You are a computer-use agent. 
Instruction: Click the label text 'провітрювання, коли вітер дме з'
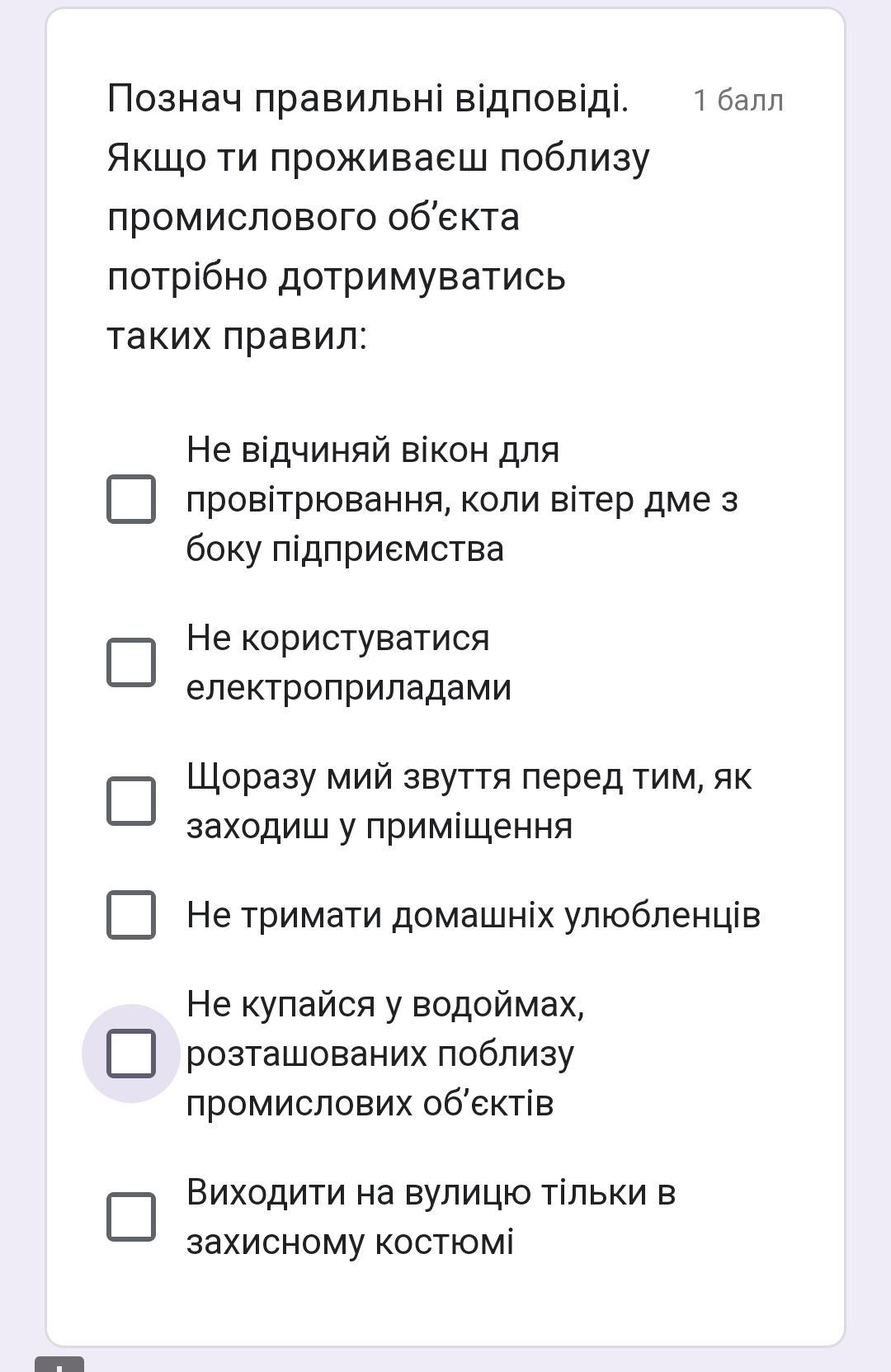[462, 500]
